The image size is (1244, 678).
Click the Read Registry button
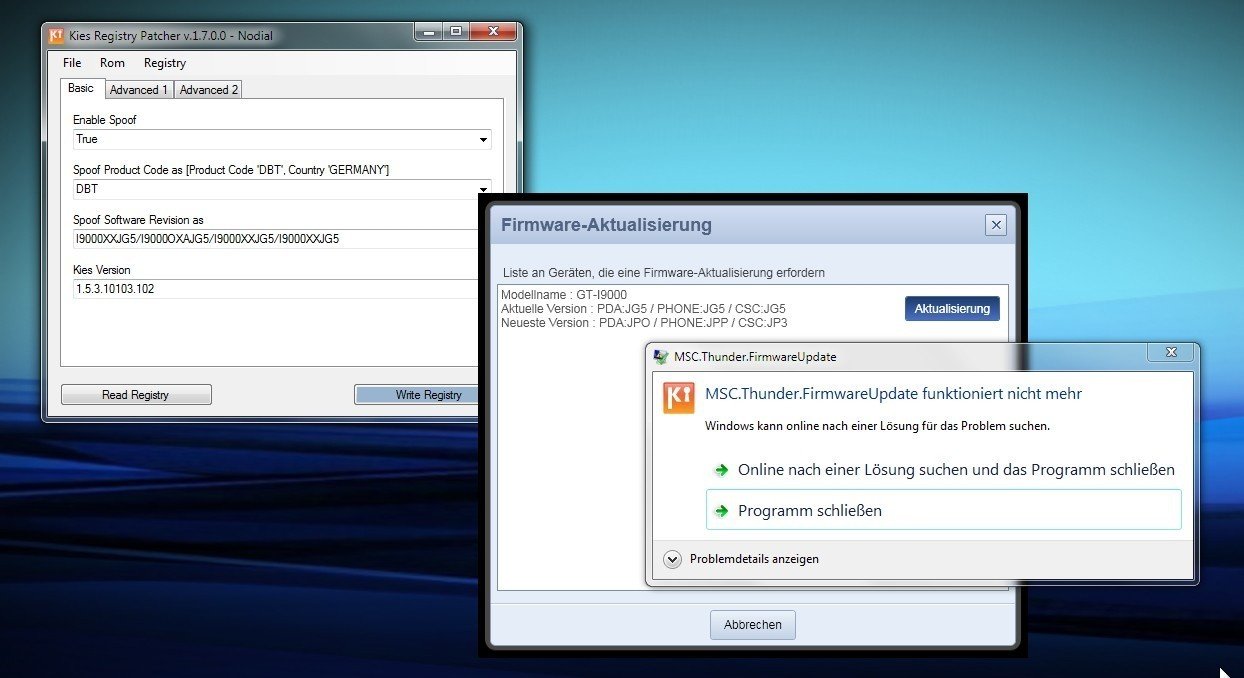(136, 395)
